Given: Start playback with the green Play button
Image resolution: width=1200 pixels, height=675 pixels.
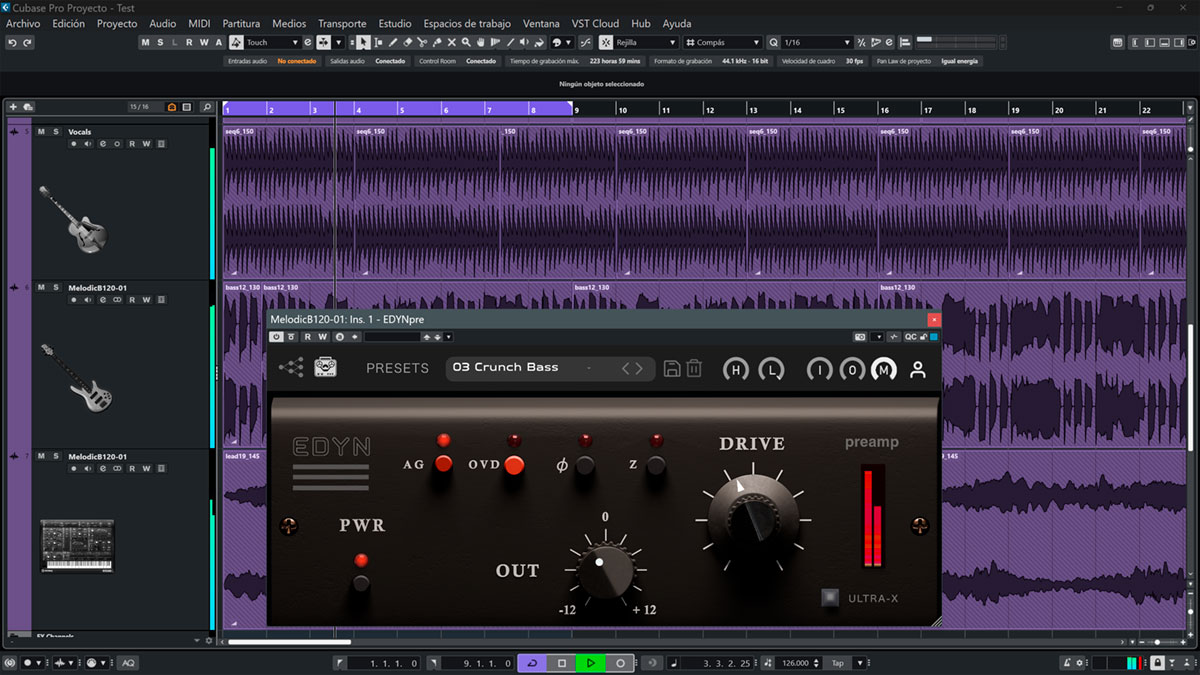Looking at the screenshot, I should pyautogui.click(x=591, y=663).
